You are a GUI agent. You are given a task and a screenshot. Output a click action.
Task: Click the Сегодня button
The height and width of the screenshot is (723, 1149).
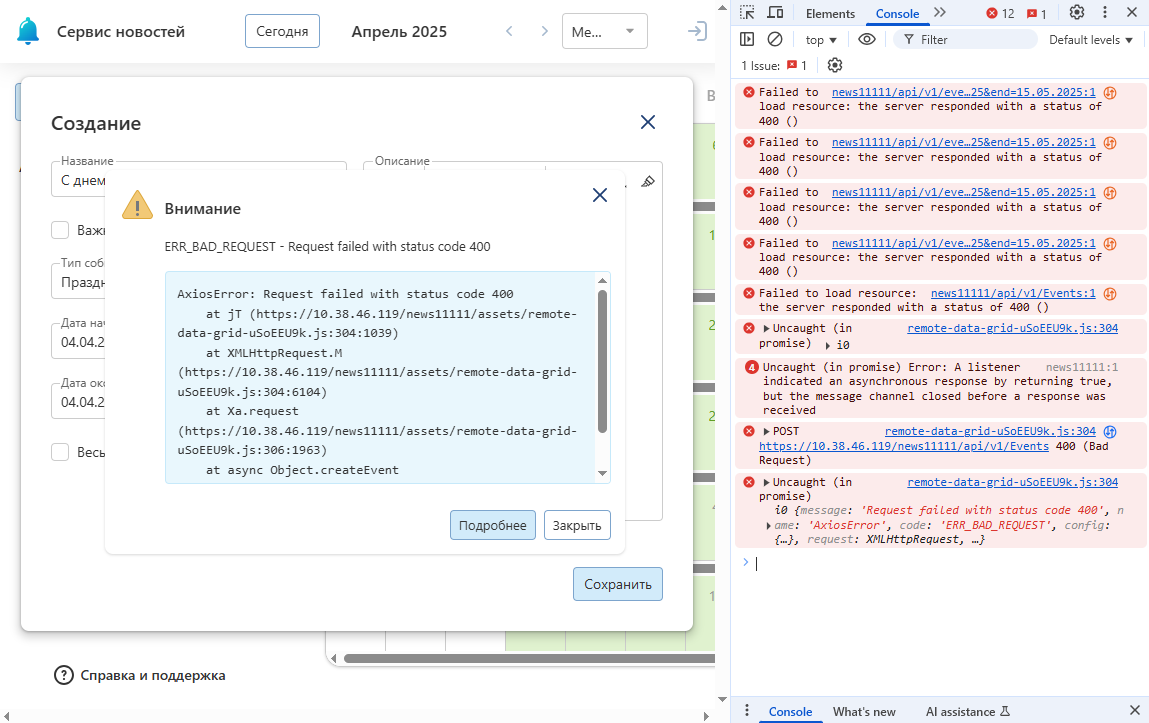[282, 31]
